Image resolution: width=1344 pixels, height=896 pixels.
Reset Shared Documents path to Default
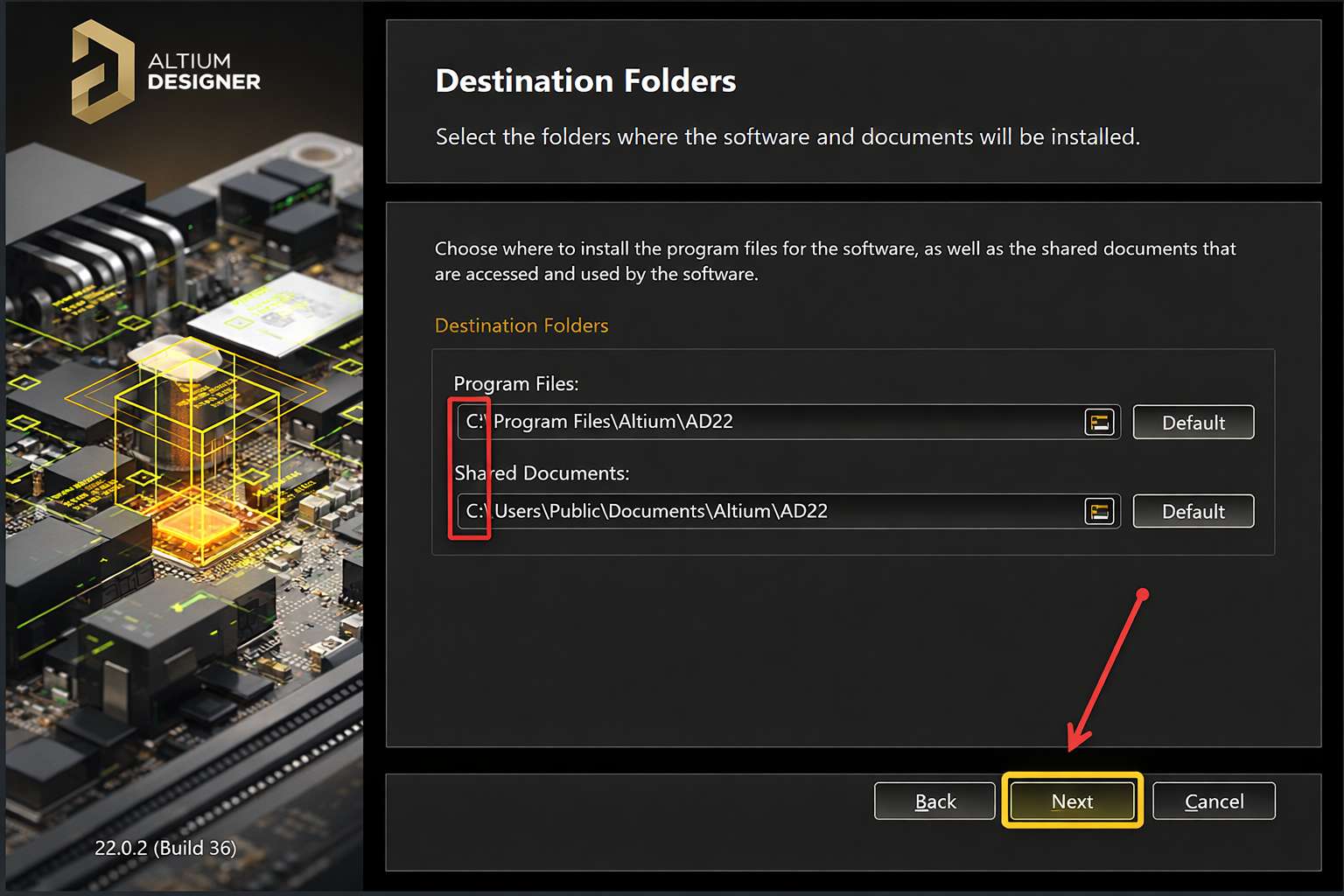(x=1193, y=511)
